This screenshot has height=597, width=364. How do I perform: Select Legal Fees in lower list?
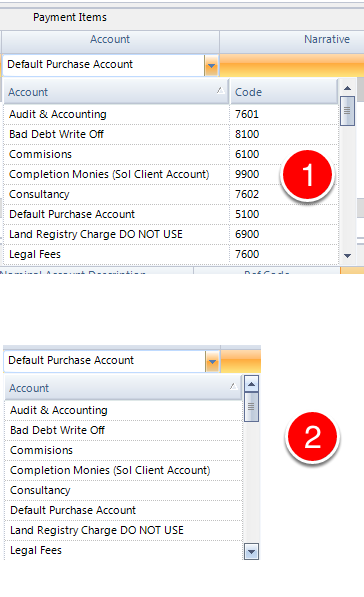click(x=123, y=550)
